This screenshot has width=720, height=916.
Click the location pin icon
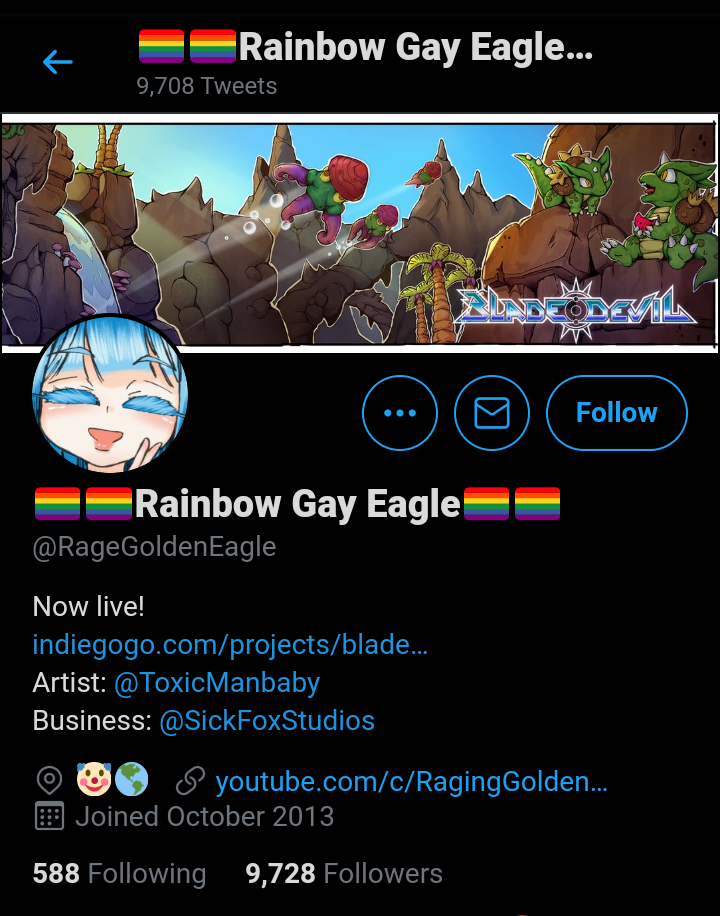(x=49, y=781)
